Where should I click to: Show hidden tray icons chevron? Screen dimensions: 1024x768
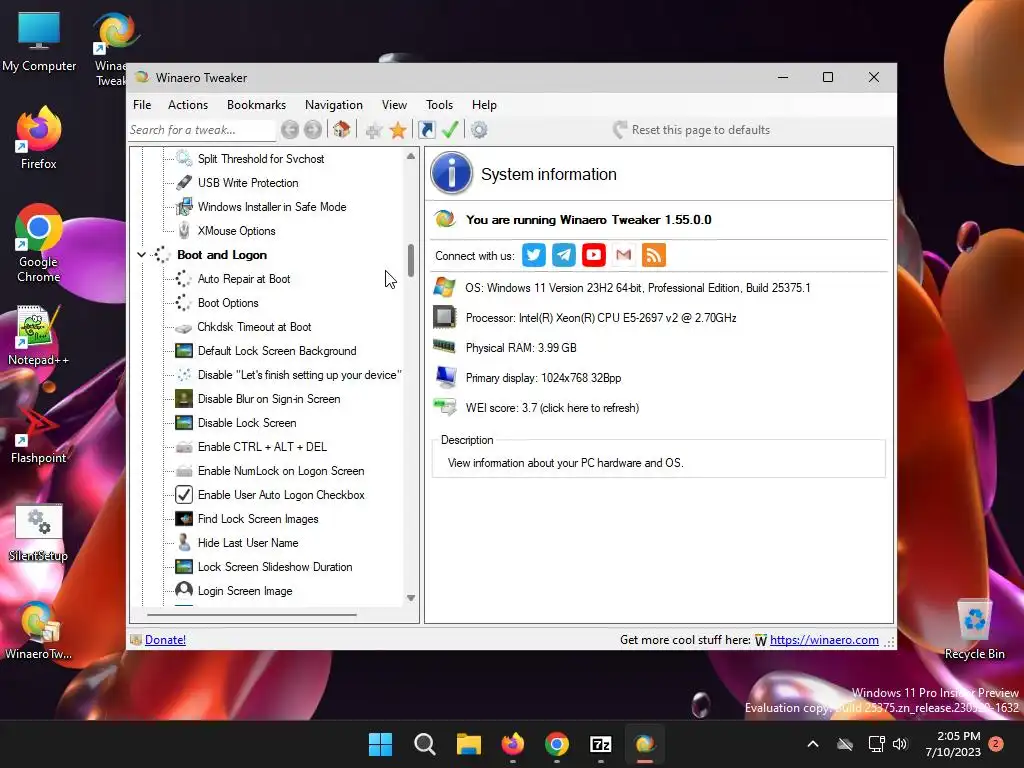[x=812, y=744]
